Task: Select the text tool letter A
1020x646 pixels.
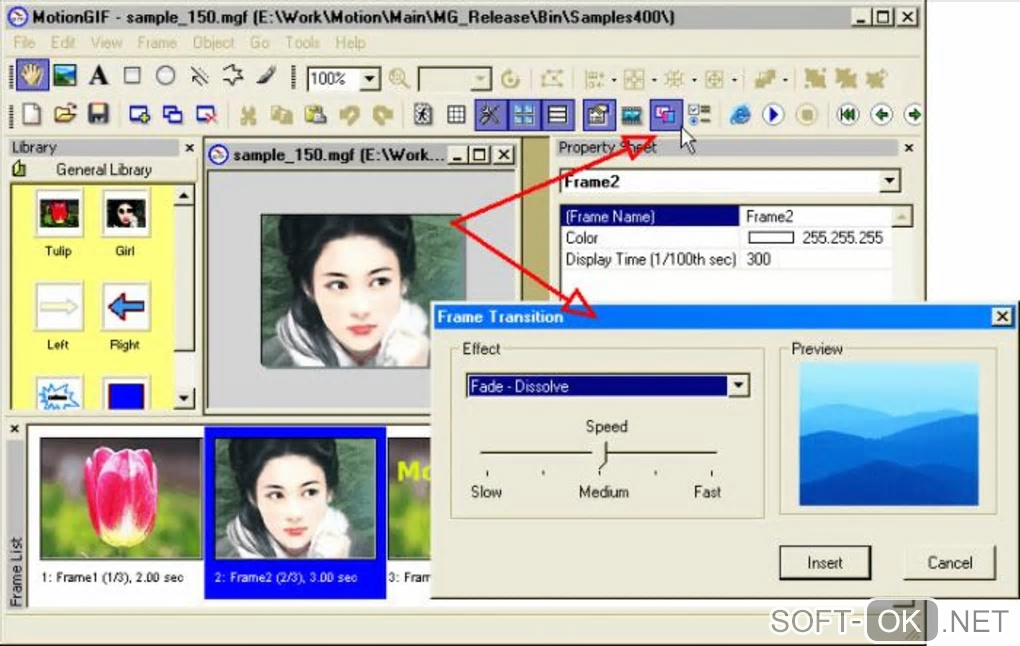Action: (99, 76)
